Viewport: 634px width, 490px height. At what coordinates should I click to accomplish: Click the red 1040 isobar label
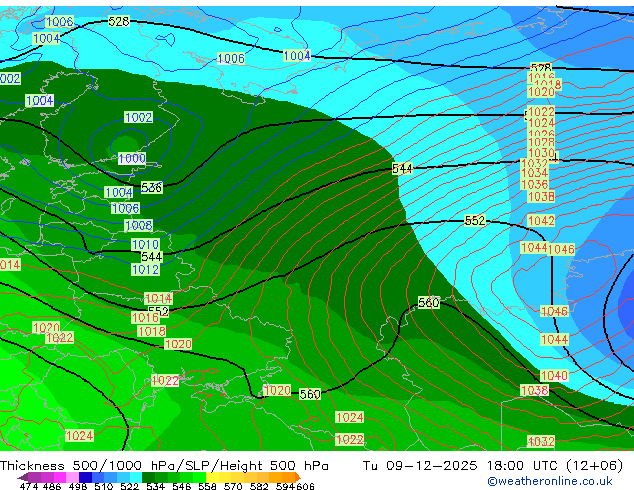point(554,375)
